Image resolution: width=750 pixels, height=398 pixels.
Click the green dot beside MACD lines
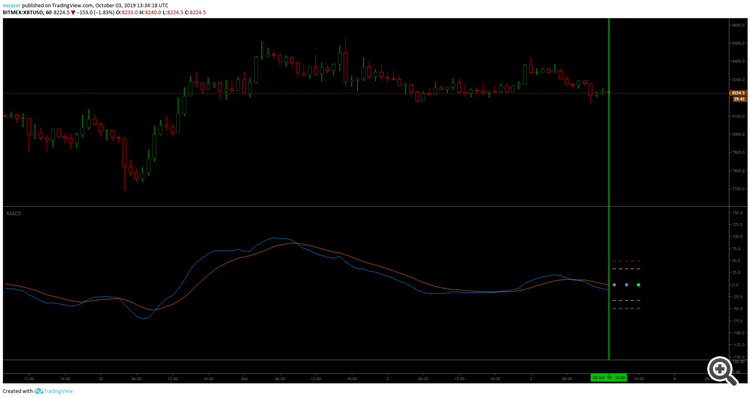tap(639, 285)
